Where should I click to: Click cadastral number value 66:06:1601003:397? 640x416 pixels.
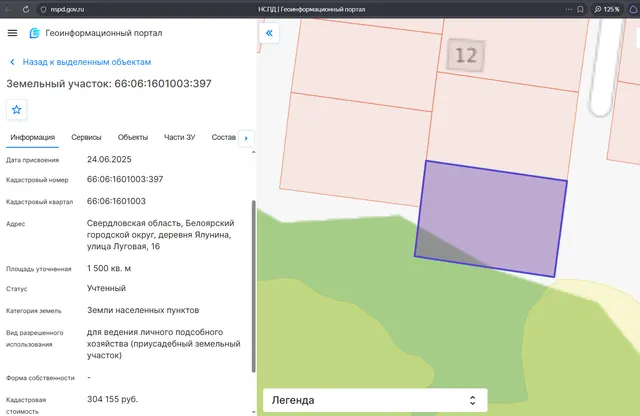125,179
